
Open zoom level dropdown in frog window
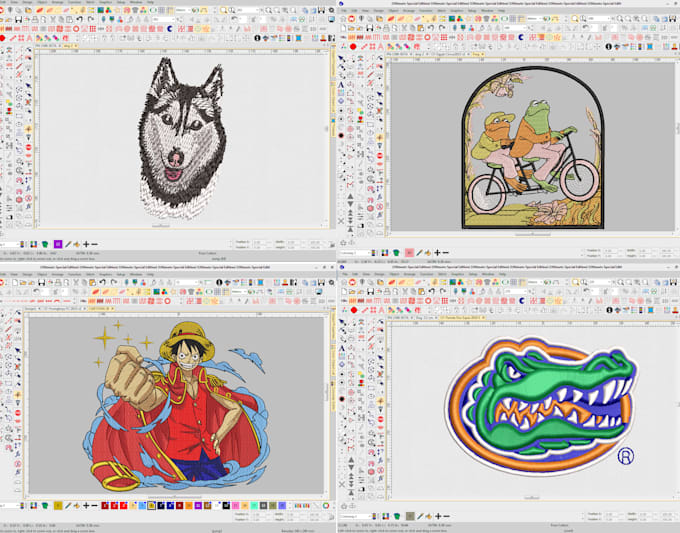click(599, 19)
